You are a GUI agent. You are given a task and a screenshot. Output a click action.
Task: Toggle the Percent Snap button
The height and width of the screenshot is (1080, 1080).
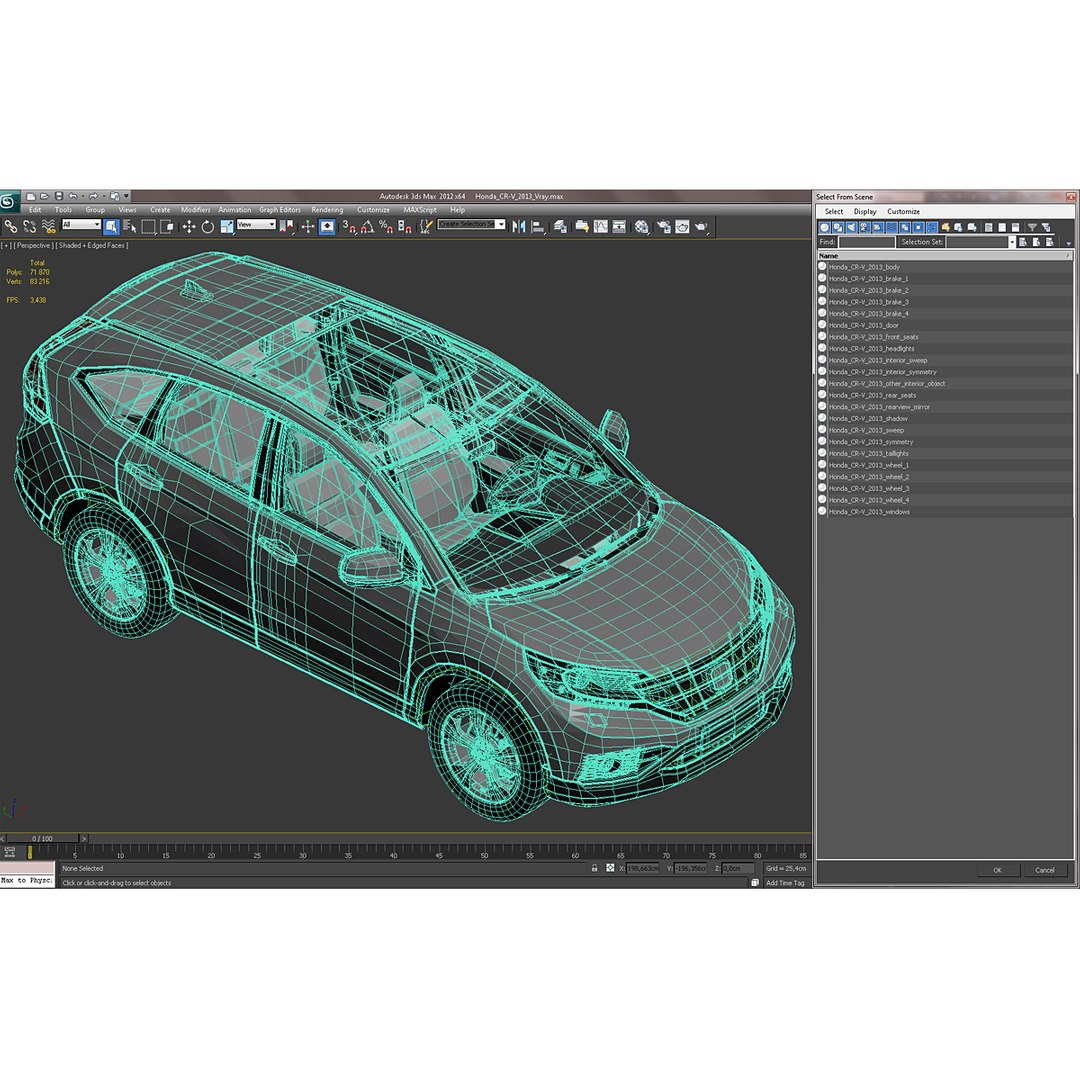386,226
